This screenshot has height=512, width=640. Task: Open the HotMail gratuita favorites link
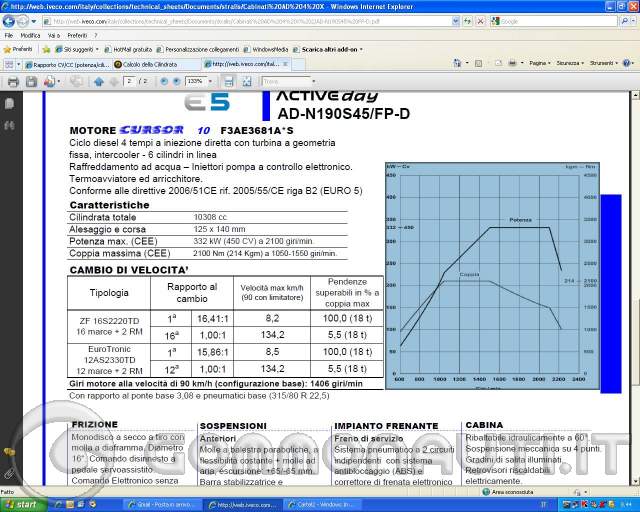(128, 49)
